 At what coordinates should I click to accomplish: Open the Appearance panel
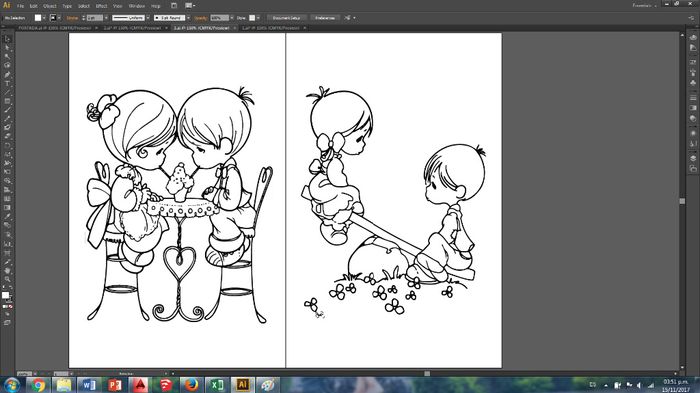(693, 134)
